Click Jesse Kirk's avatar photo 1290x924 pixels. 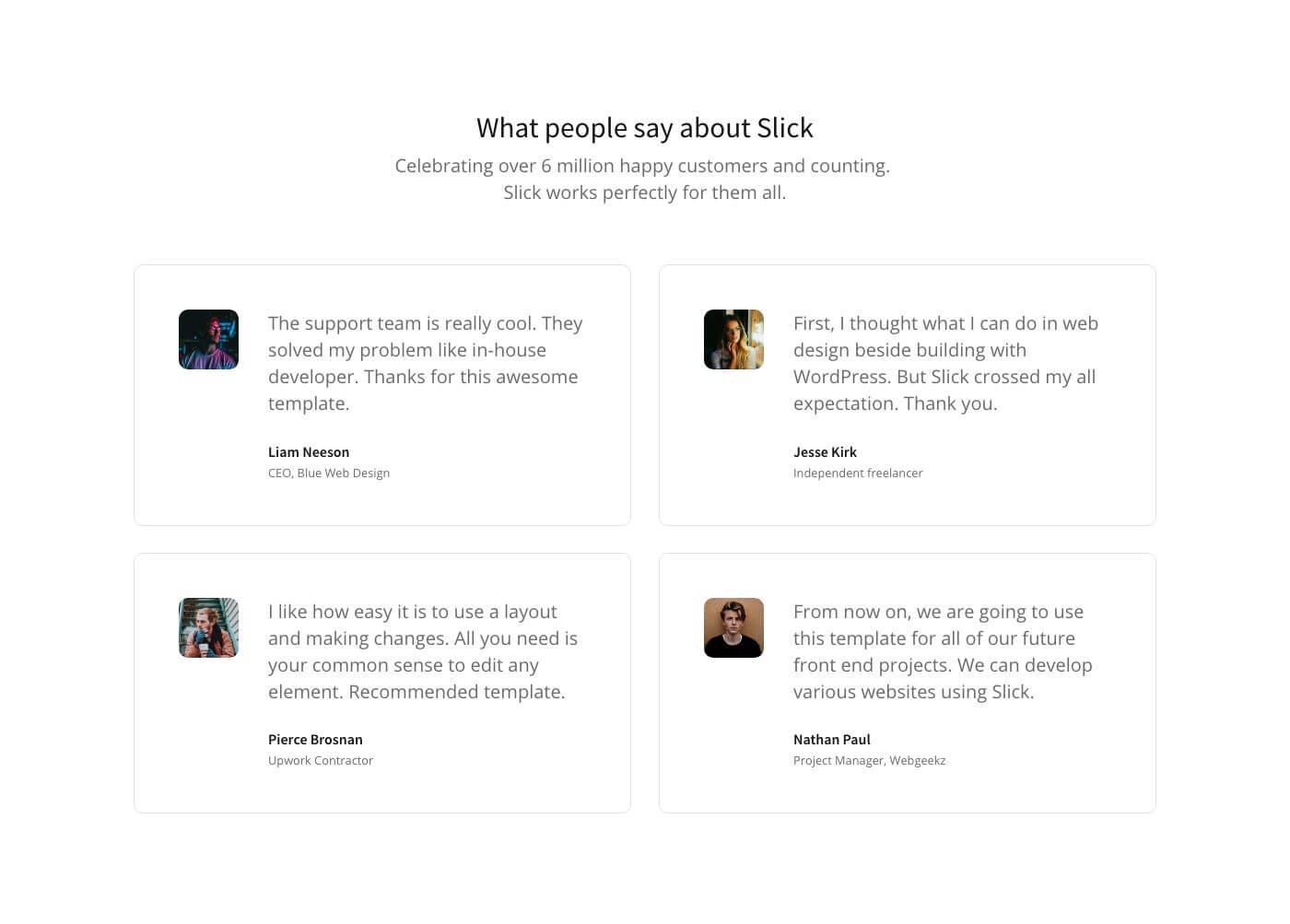[733, 340]
